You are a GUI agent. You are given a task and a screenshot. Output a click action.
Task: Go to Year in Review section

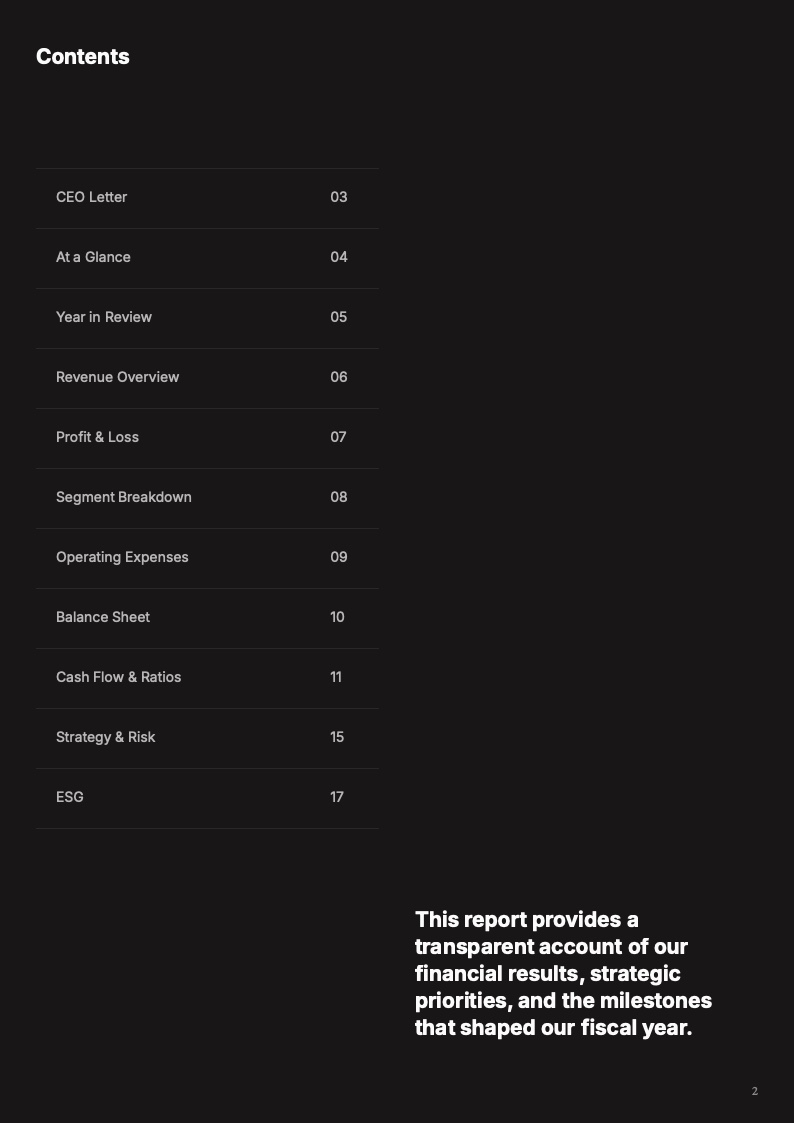point(104,317)
